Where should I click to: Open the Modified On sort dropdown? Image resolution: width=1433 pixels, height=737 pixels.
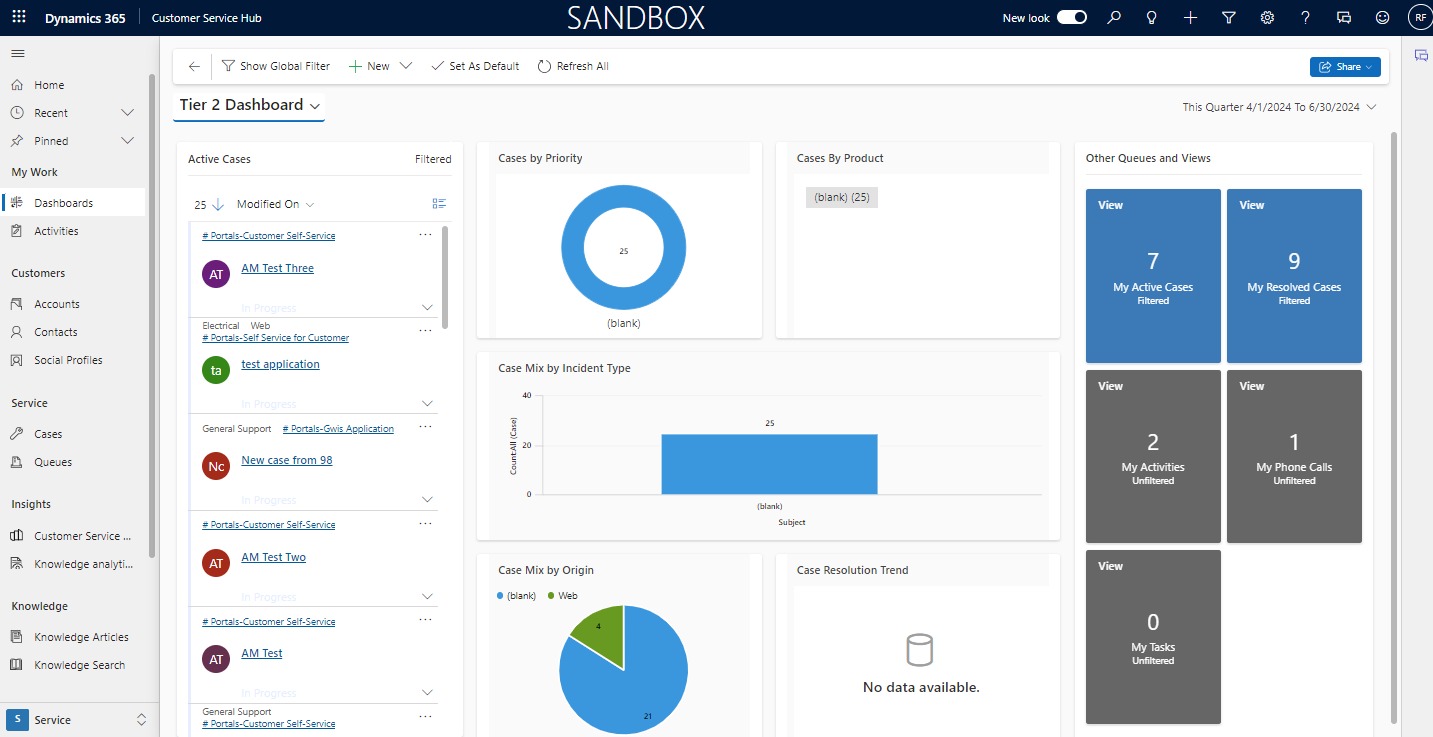click(274, 203)
